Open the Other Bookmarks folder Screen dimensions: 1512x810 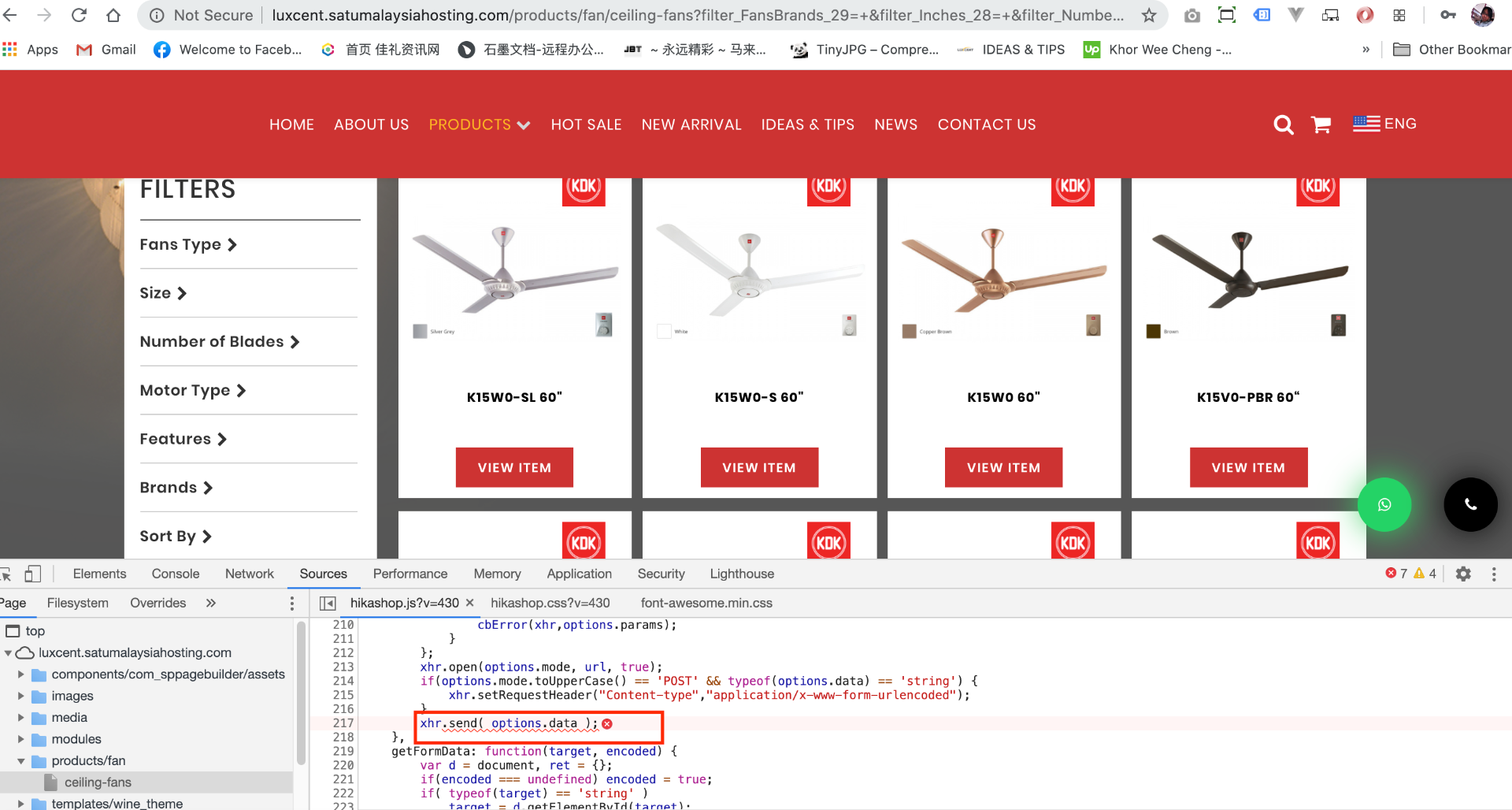point(1451,50)
